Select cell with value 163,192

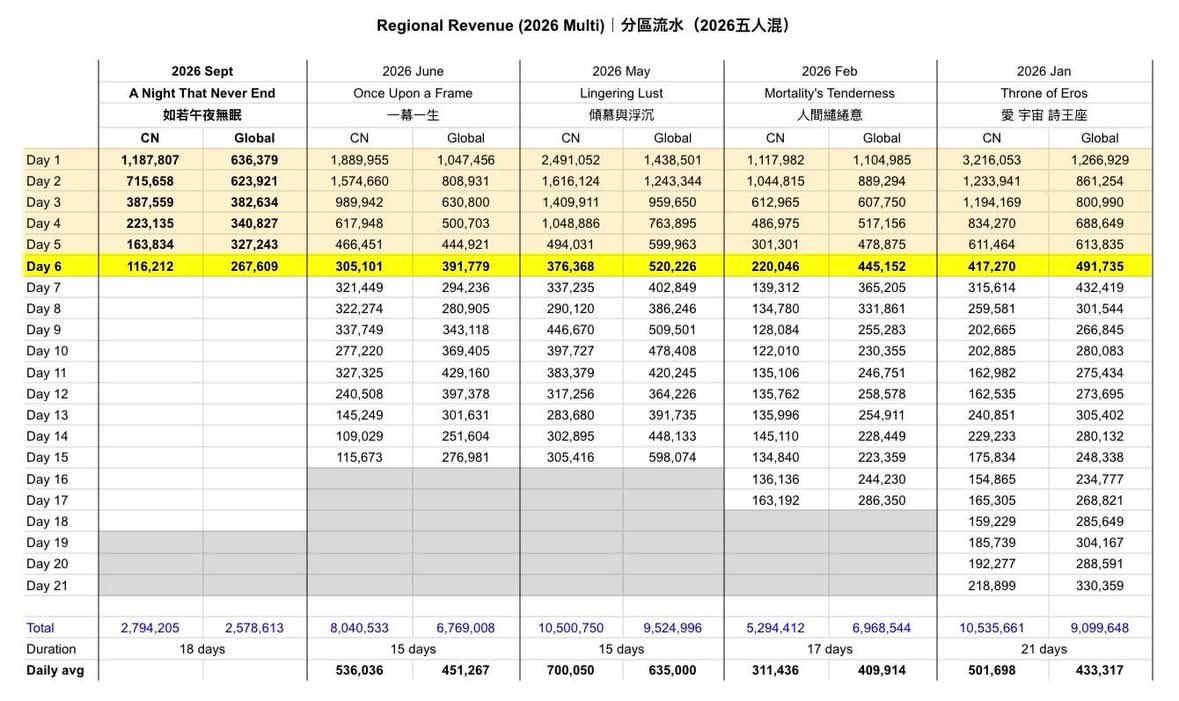[775, 500]
